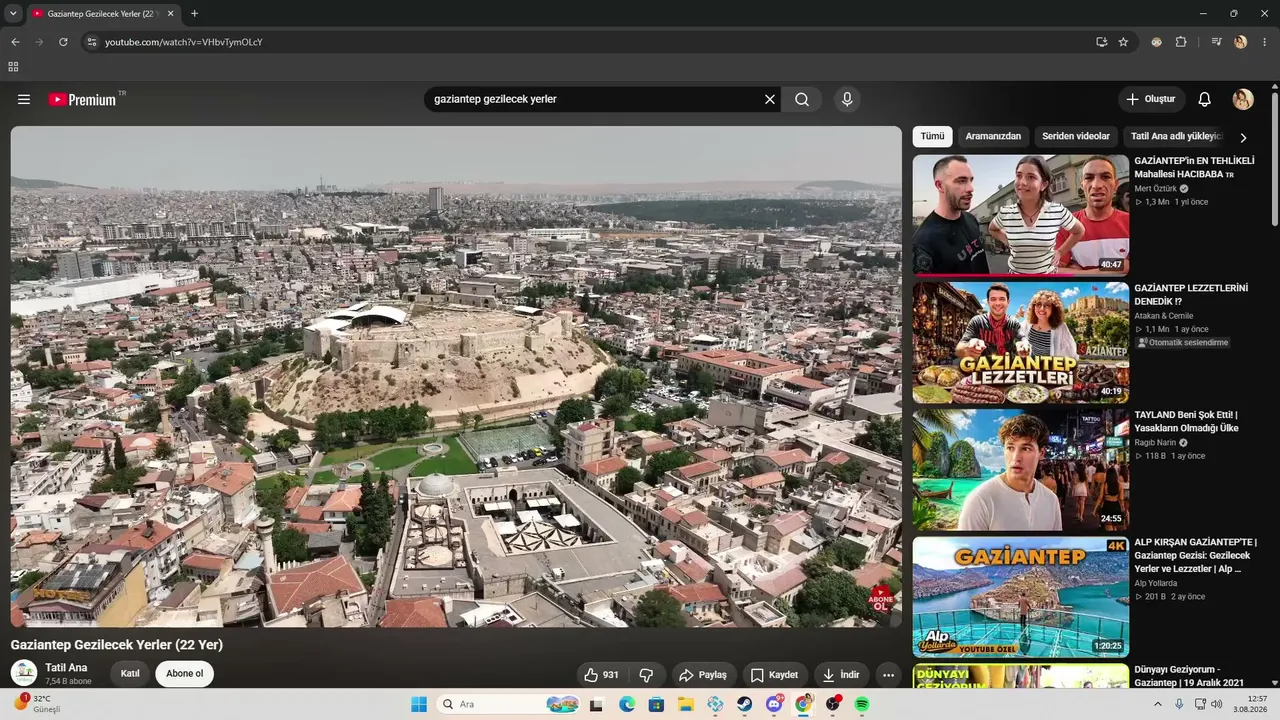Click the browser address bar URL

184,42
